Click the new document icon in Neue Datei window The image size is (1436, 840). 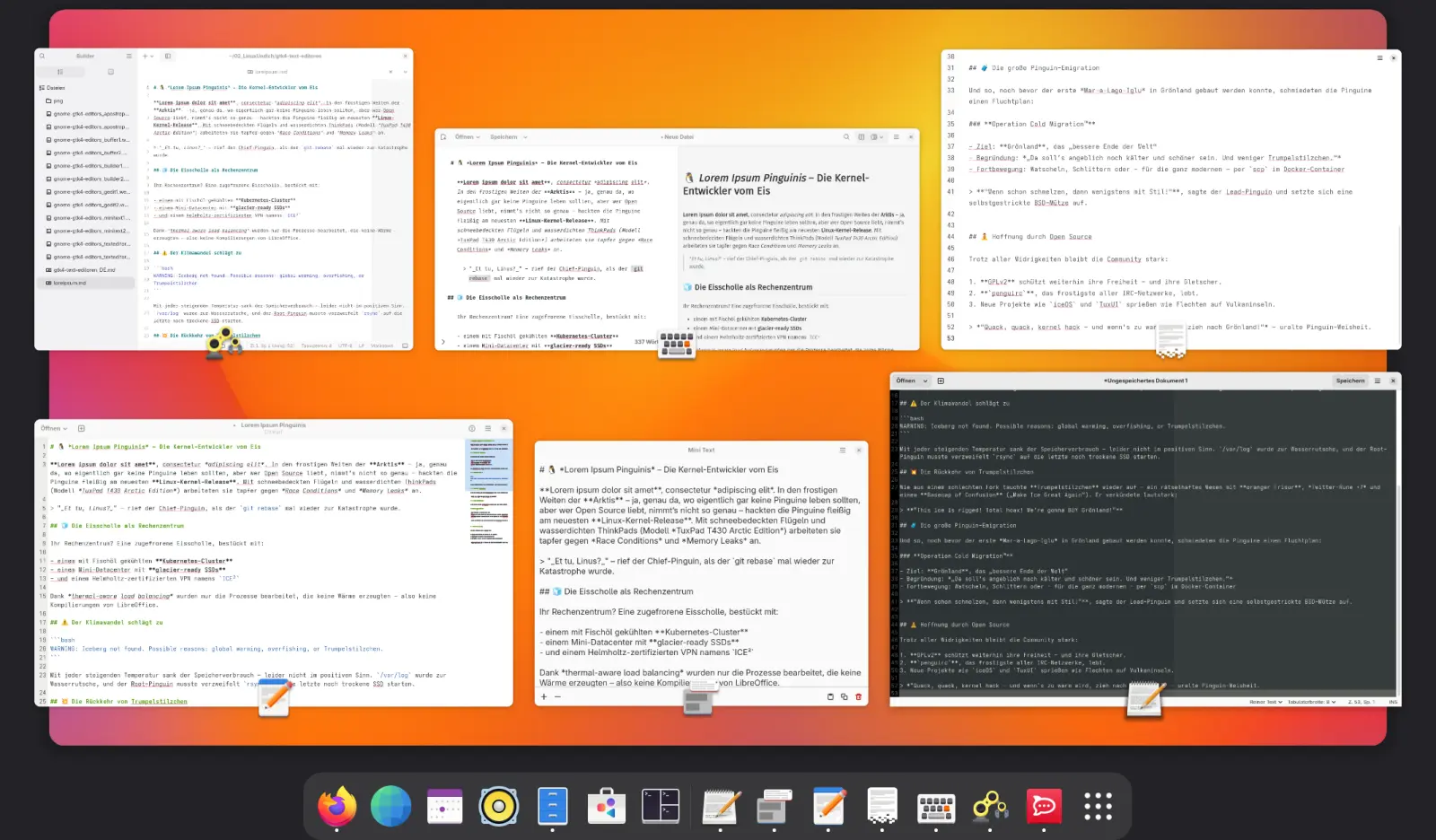tap(444, 136)
